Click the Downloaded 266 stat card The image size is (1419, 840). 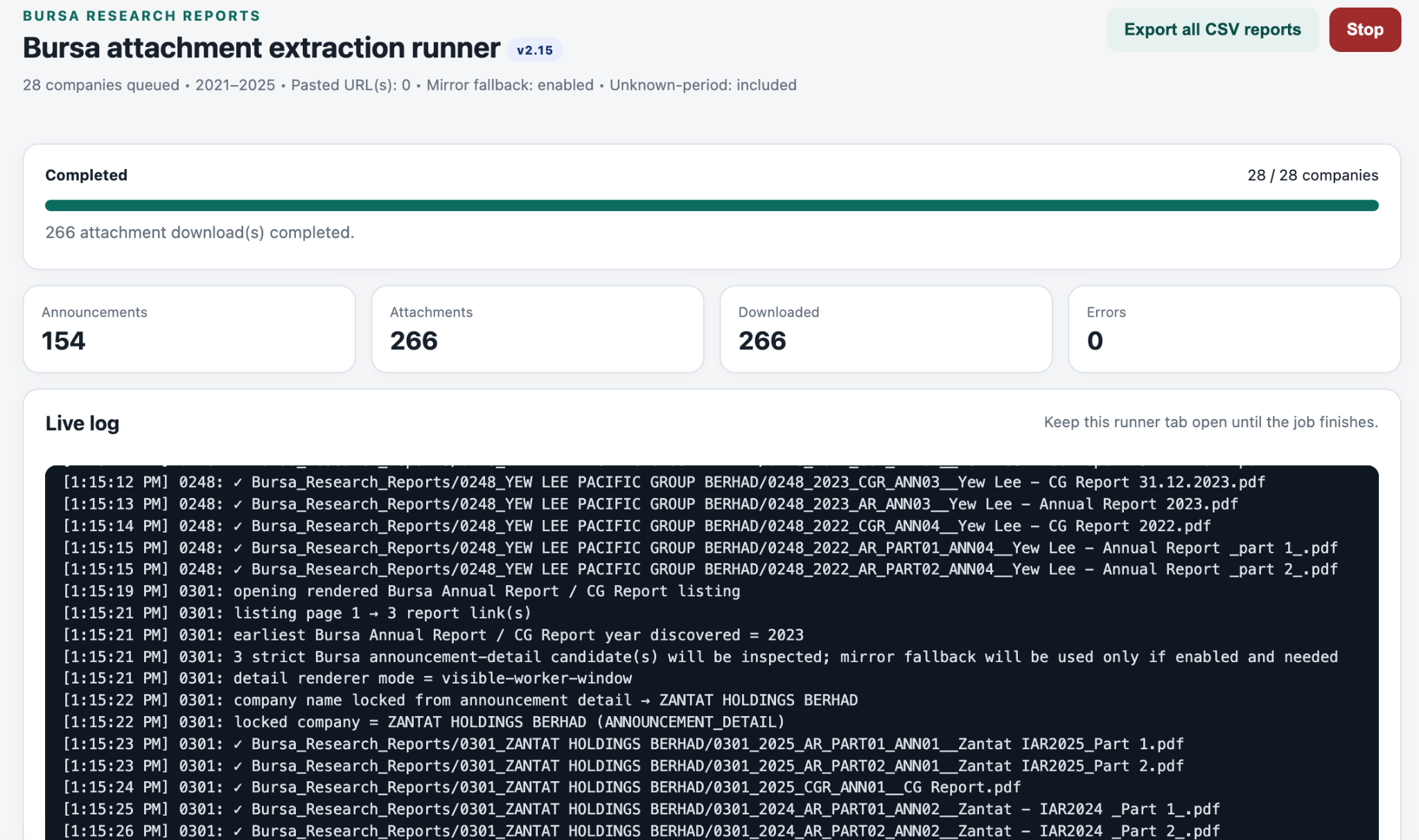886,329
